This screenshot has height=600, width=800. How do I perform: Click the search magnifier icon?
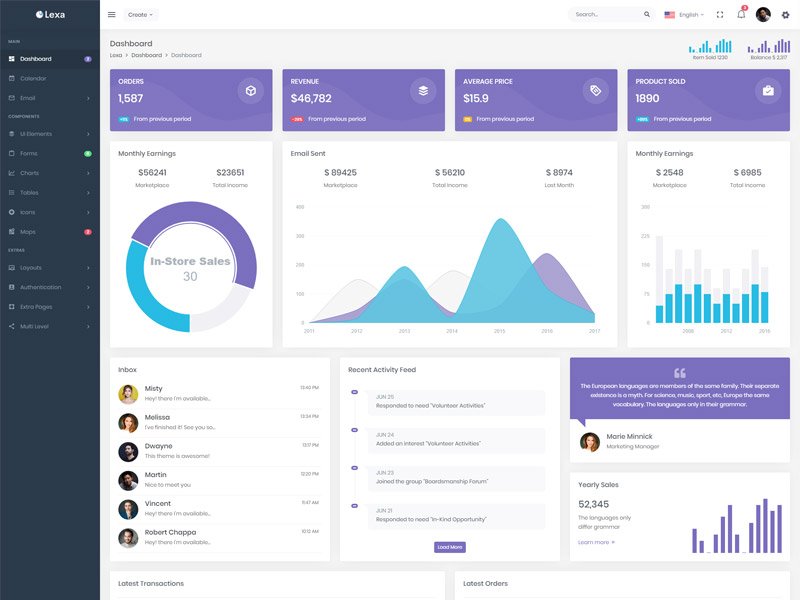click(647, 15)
